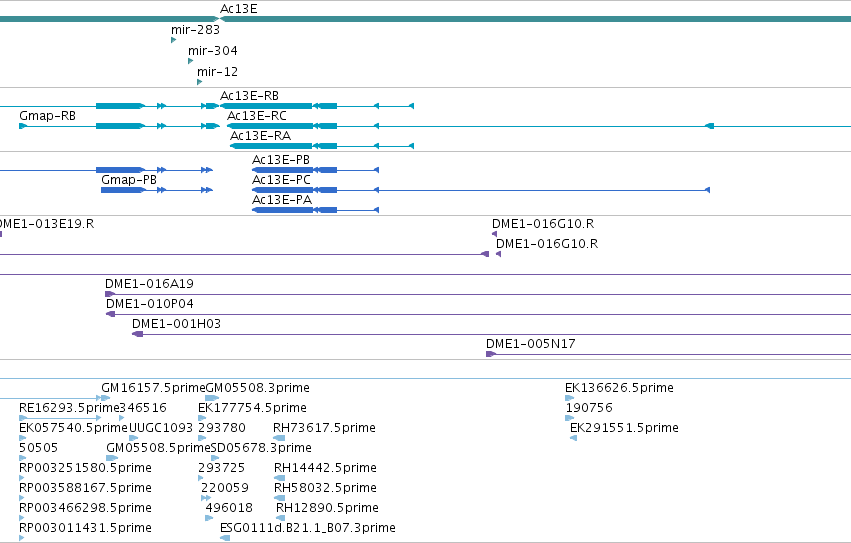The height and width of the screenshot is (543, 851).
Task: Click the UUGC1093 label
Action: tap(161, 428)
